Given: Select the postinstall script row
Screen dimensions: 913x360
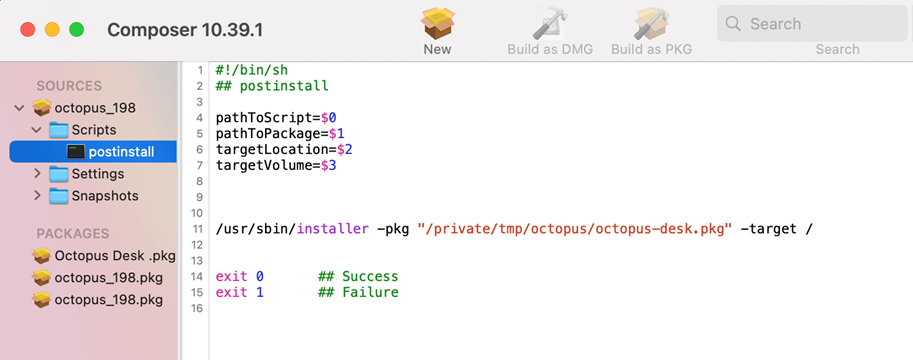Looking at the screenshot, I should point(93,151).
